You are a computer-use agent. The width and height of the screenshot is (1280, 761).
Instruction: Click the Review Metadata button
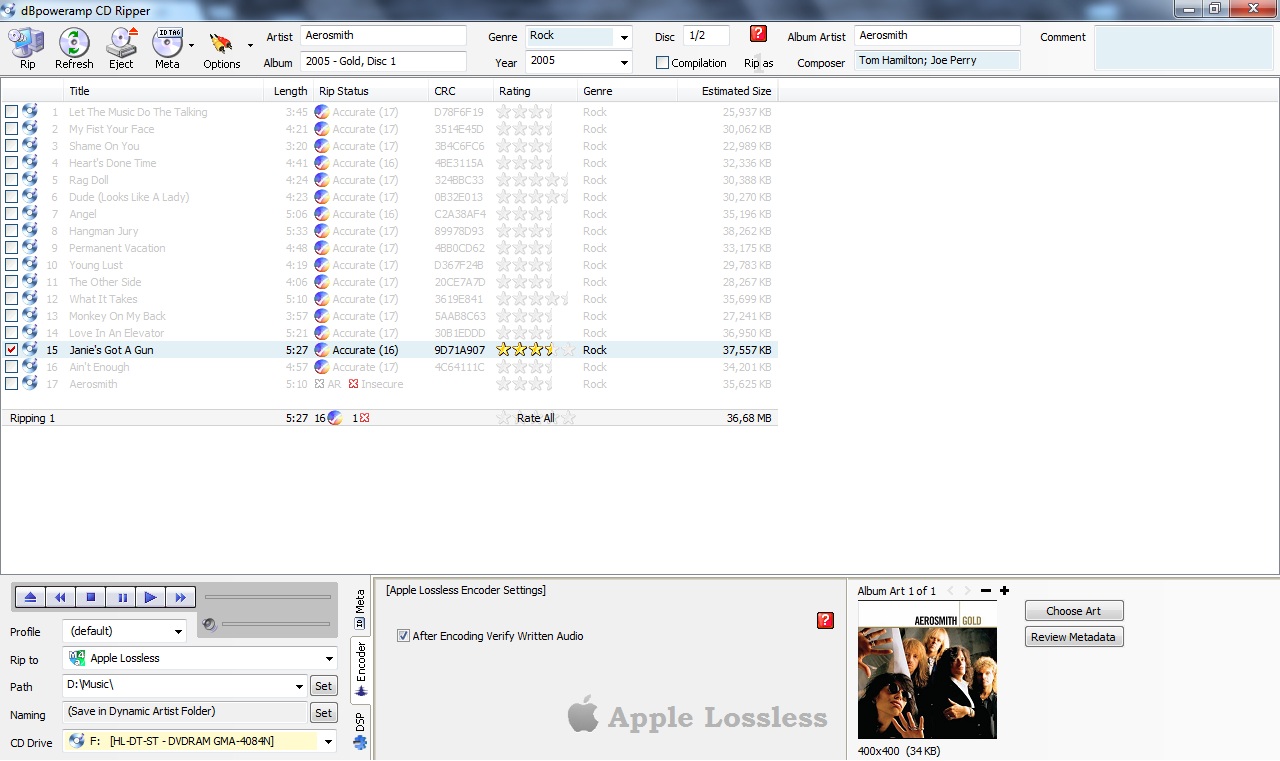click(1073, 637)
